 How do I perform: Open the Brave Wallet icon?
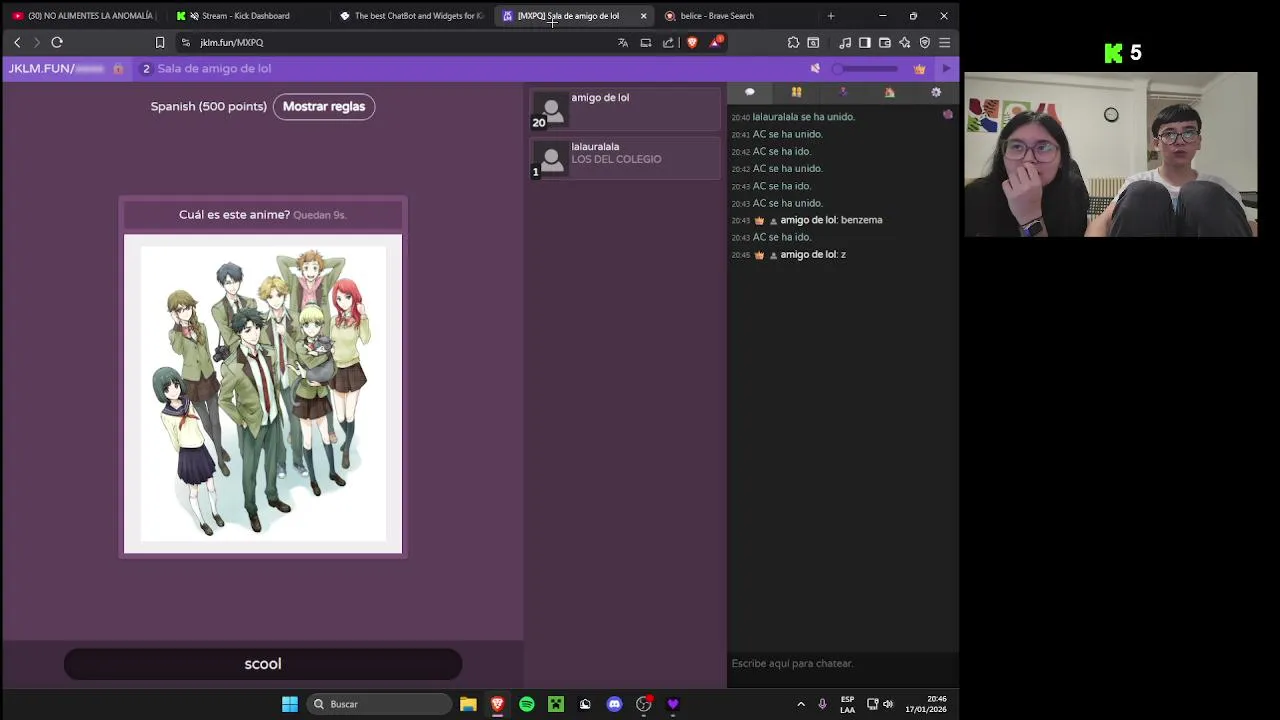click(885, 42)
